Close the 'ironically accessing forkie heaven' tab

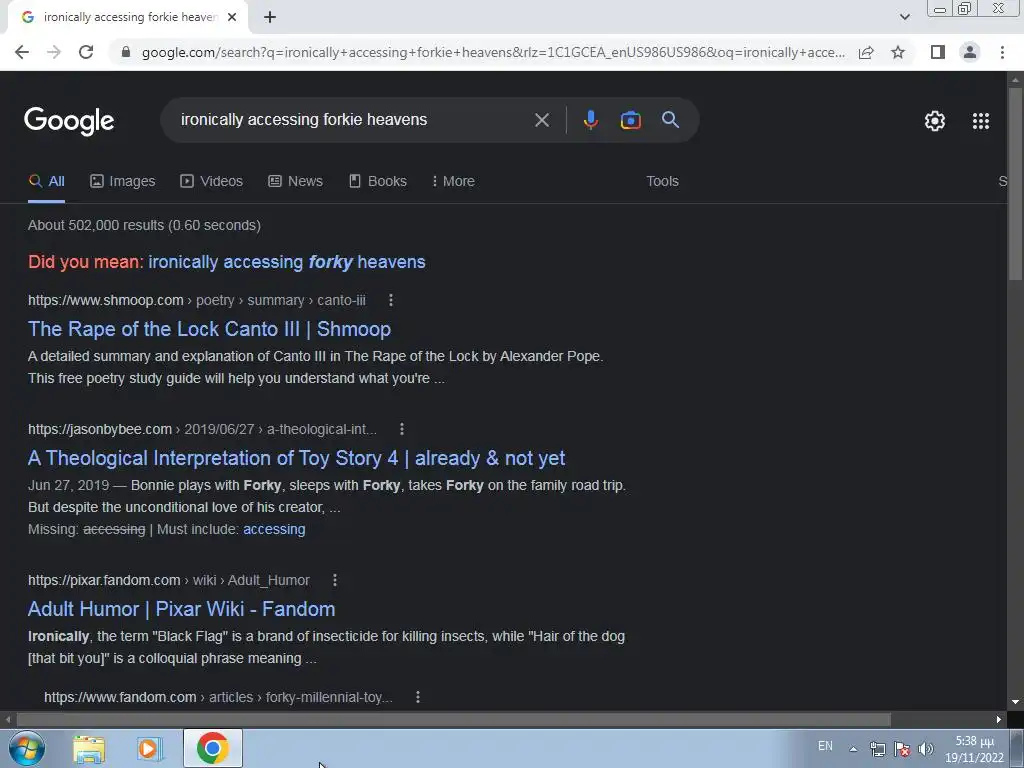coord(232,18)
